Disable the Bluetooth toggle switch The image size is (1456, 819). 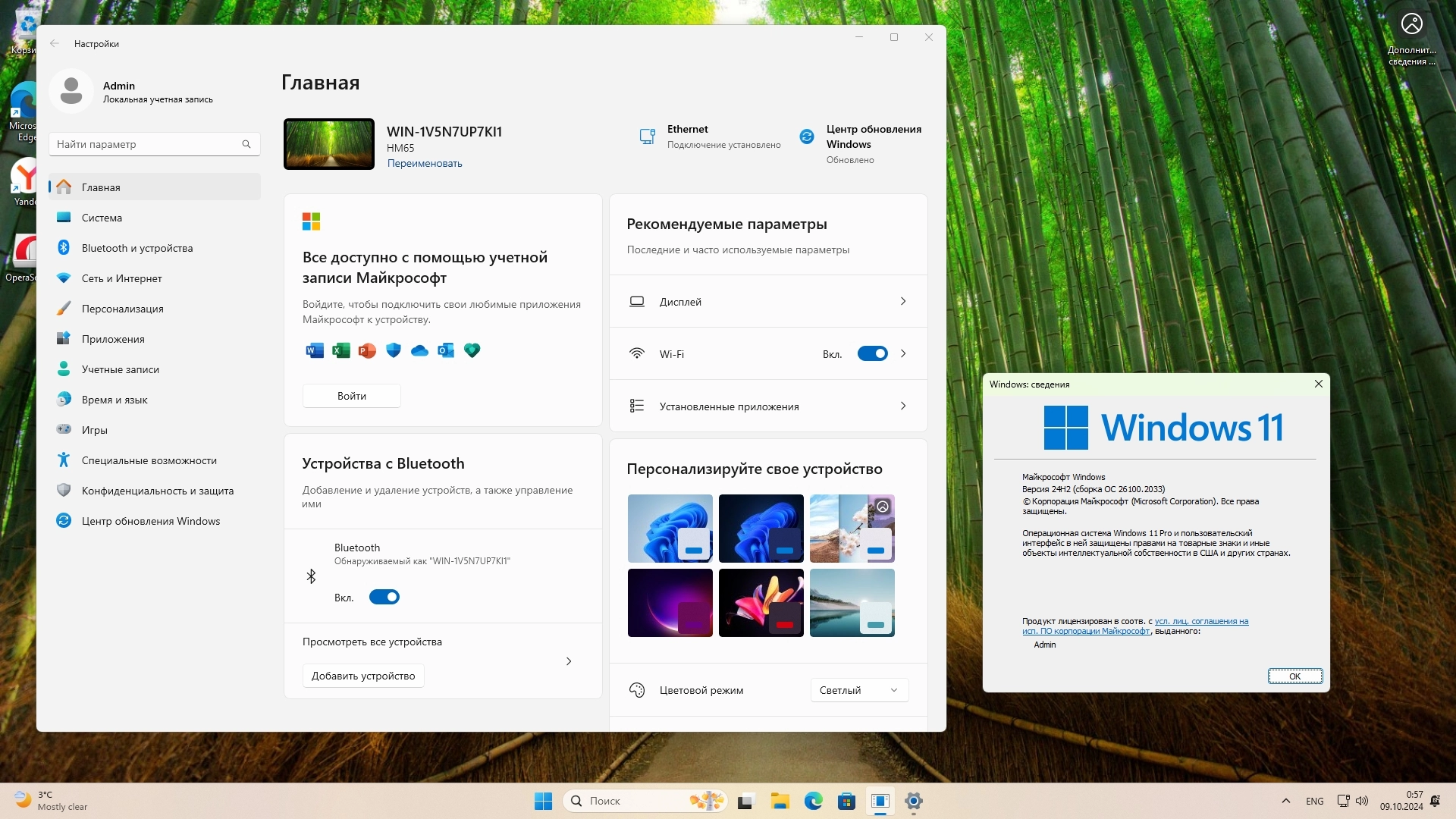(384, 597)
